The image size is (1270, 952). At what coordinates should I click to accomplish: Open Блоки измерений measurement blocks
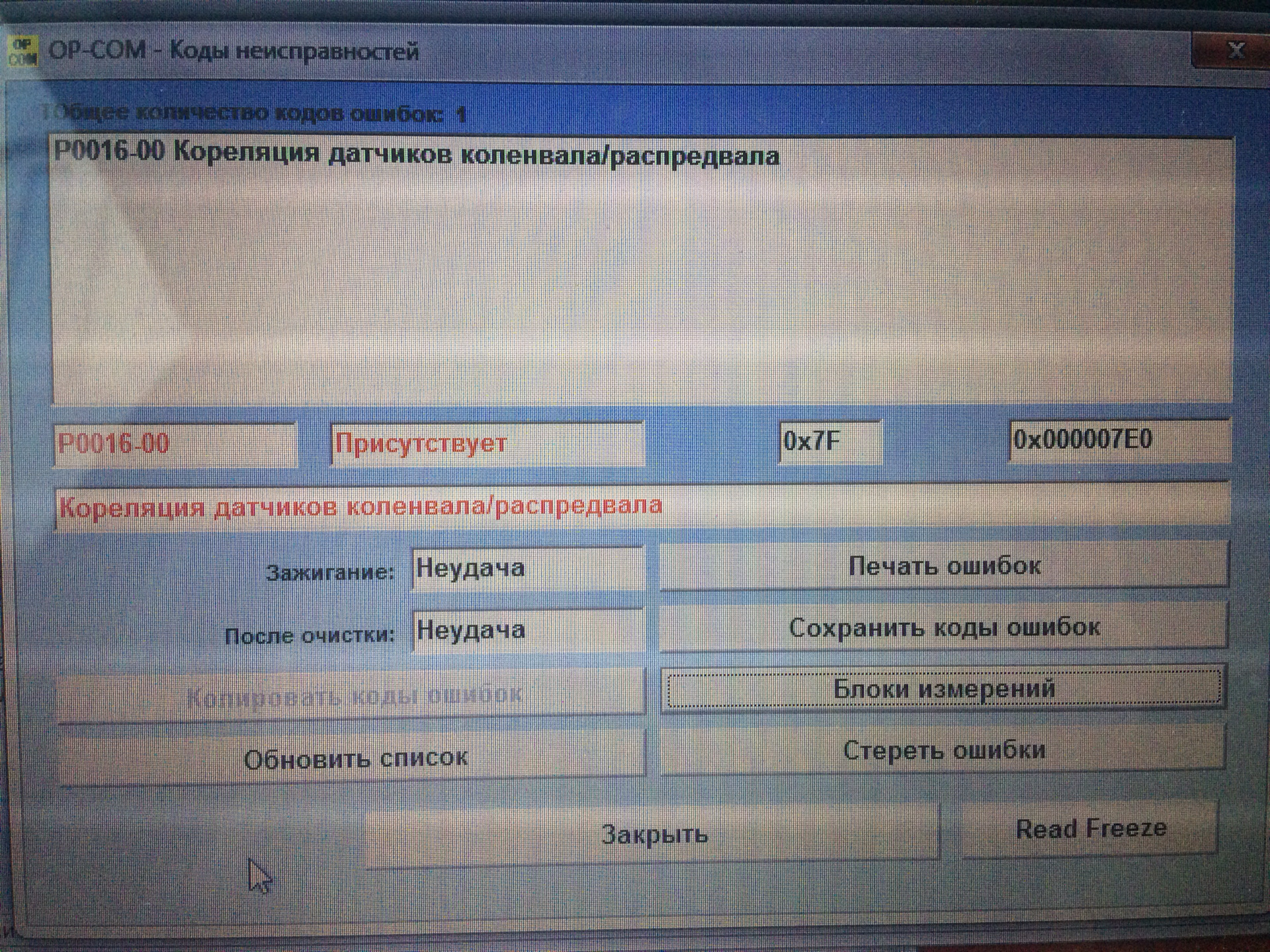pos(943,689)
